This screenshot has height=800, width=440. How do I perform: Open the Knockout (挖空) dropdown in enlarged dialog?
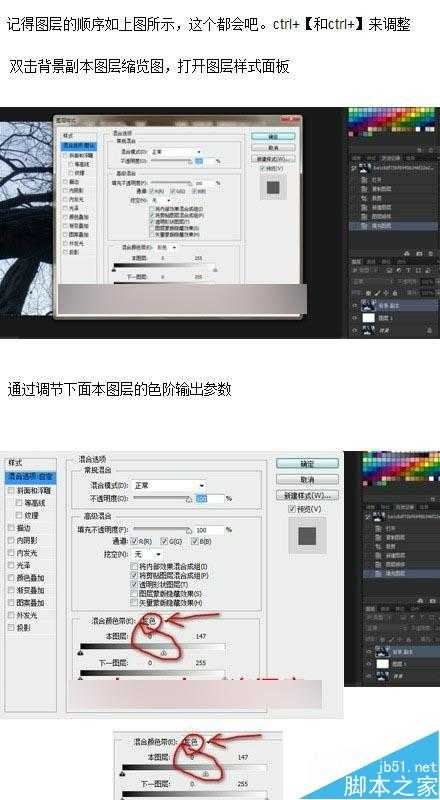click(148, 554)
